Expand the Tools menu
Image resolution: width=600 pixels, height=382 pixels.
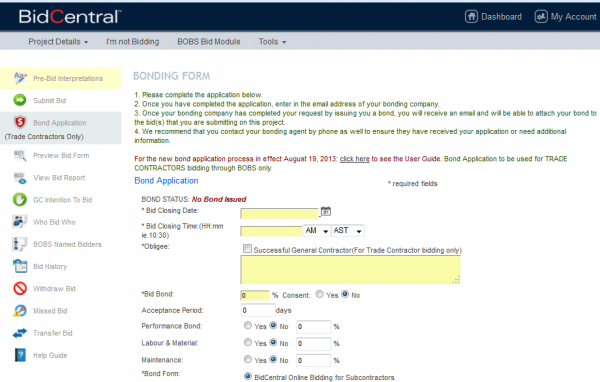pos(272,41)
